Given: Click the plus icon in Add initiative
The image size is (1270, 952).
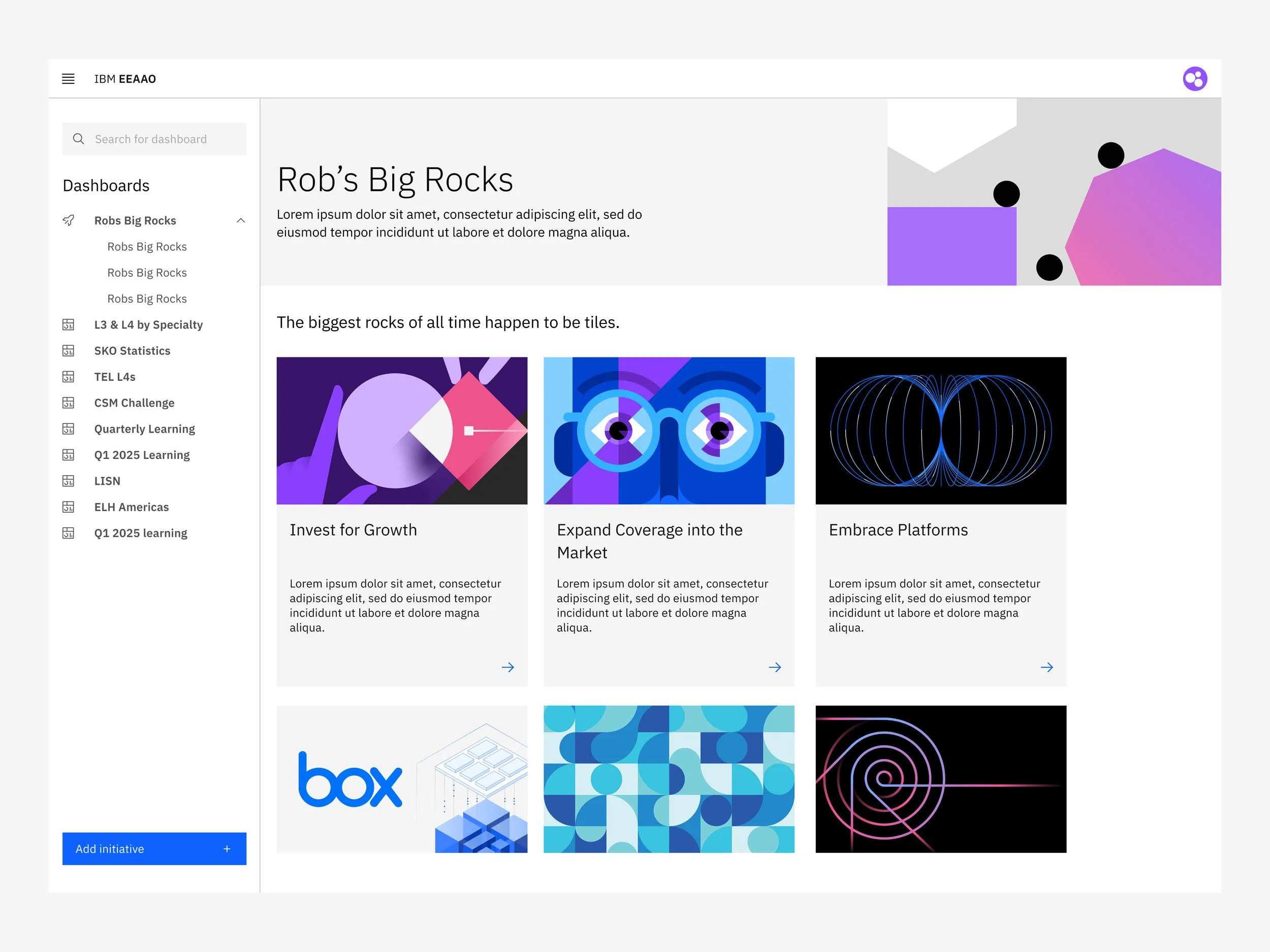Looking at the screenshot, I should point(227,848).
